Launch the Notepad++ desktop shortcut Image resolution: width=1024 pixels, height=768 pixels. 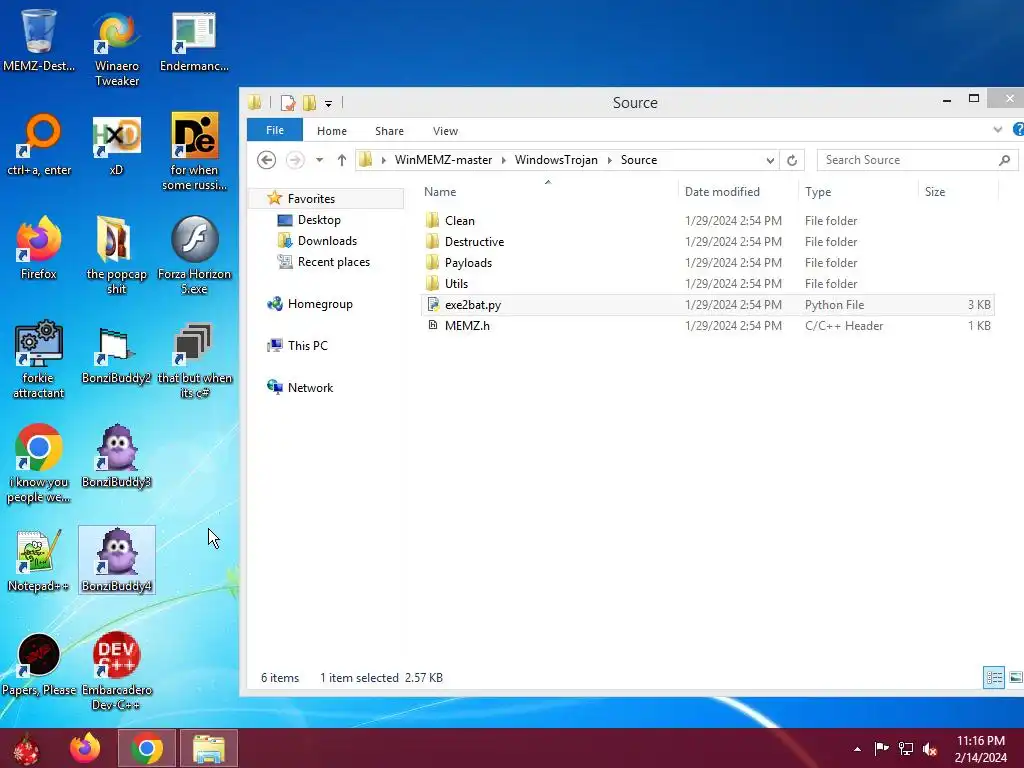39,560
